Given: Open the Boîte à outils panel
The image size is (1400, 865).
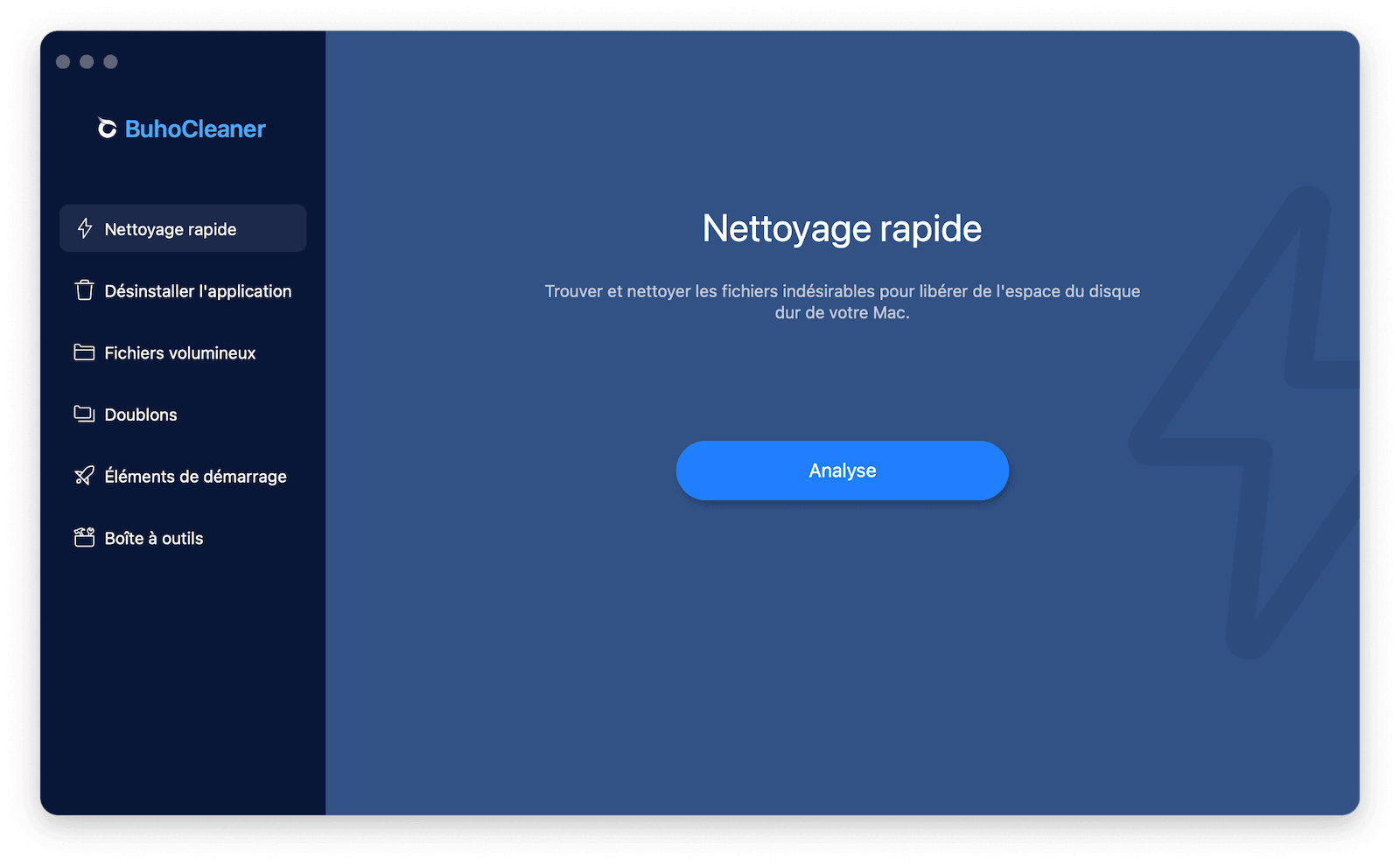Looking at the screenshot, I should (x=153, y=537).
